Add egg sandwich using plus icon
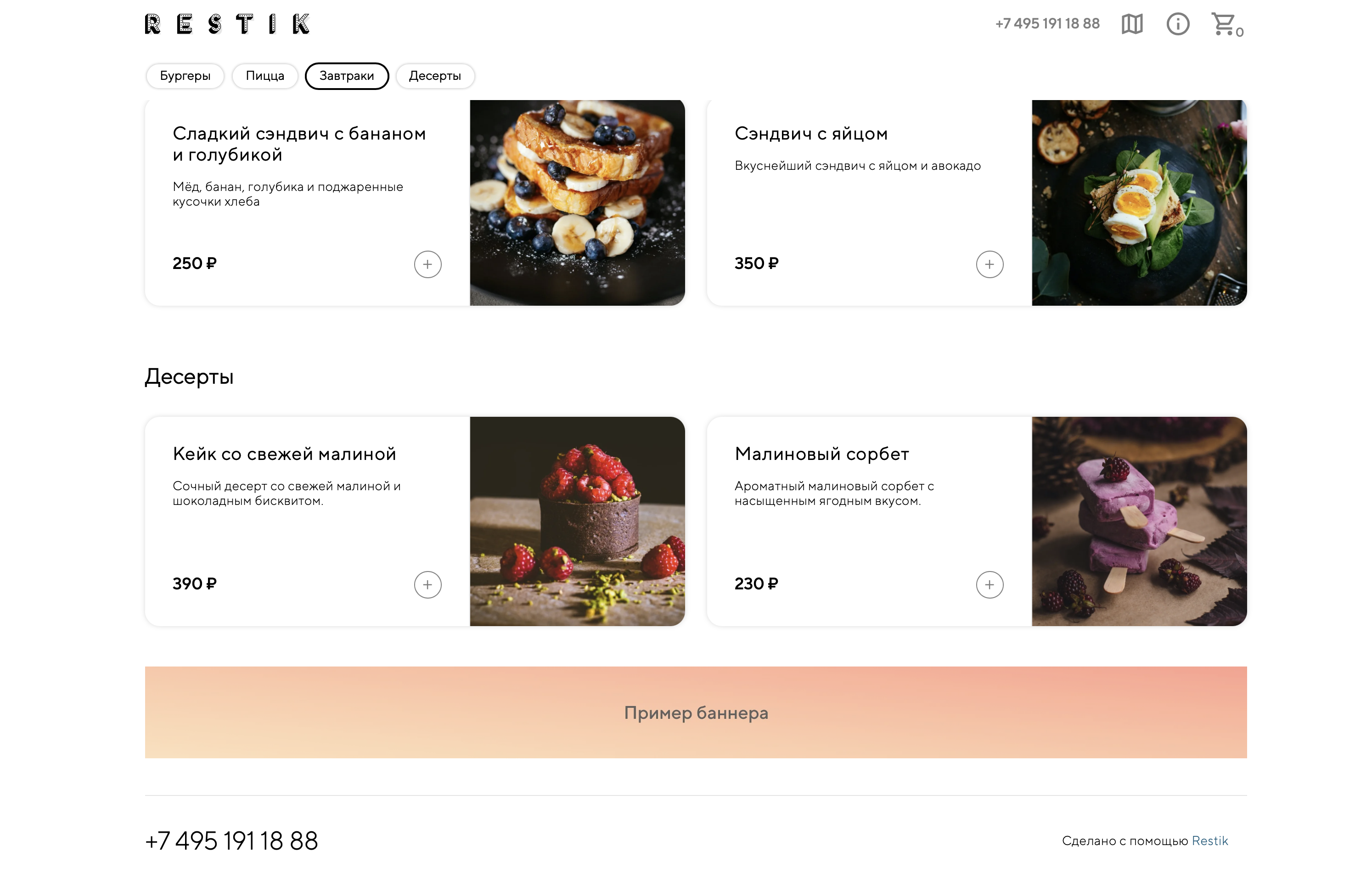 989,264
